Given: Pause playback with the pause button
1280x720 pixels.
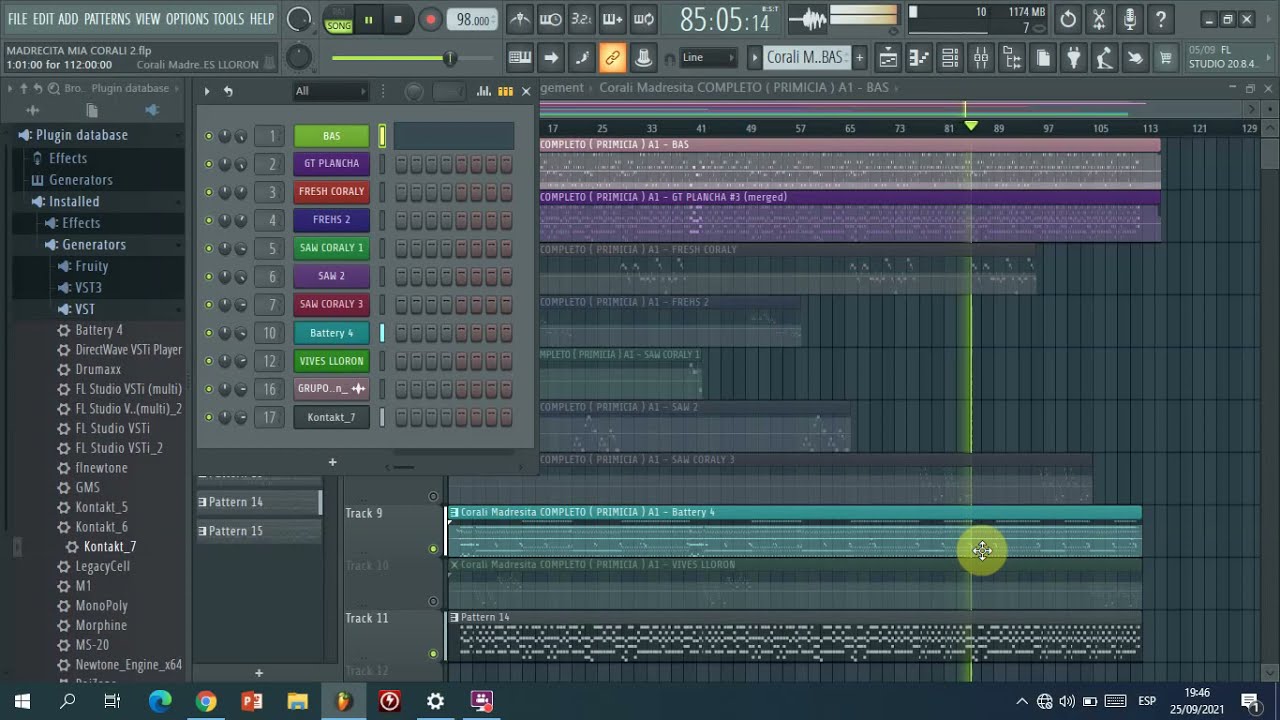Looking at the screenshot, I should coord(368,19).
